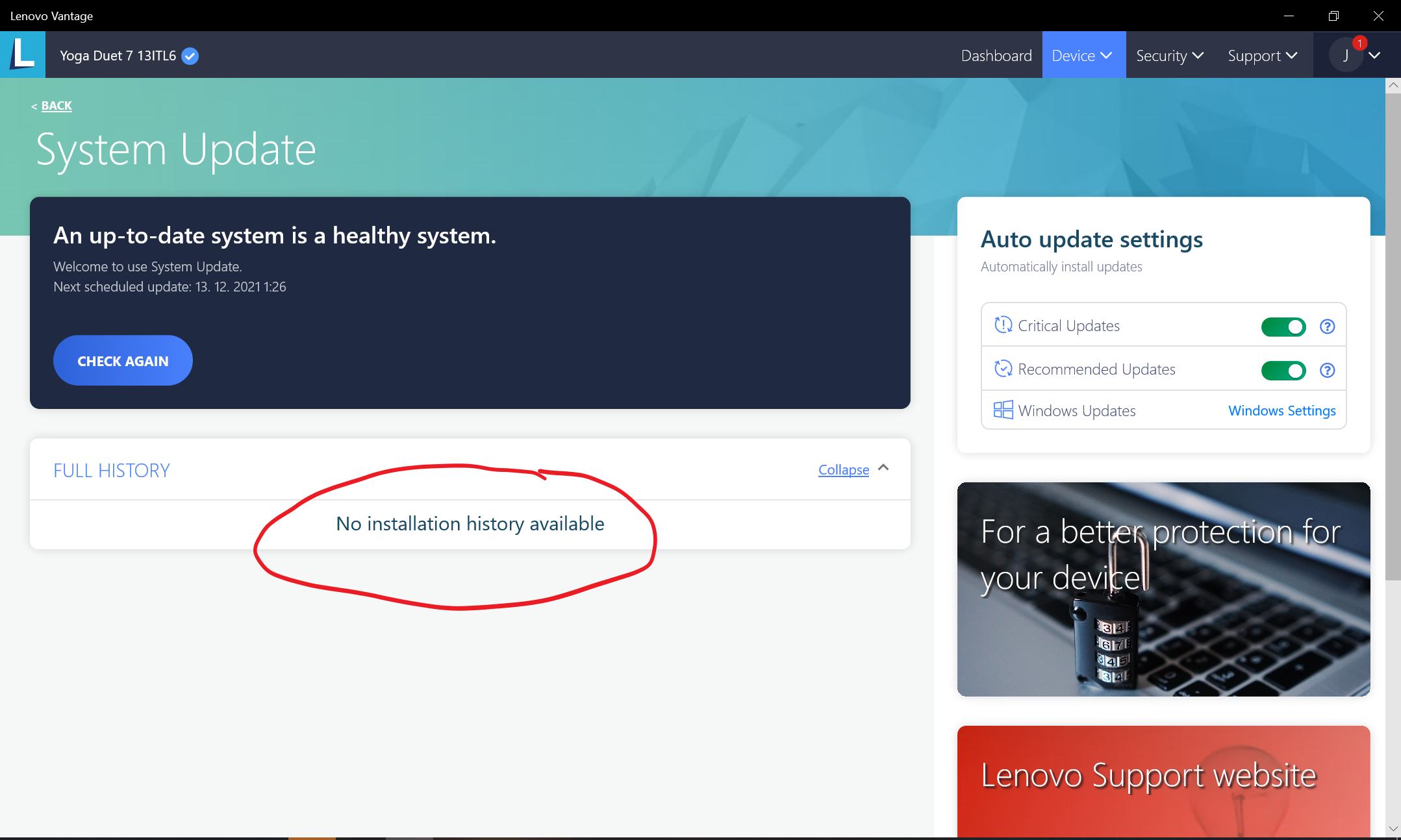Expand the Support dropdown menu
This screenshot has width=1401, height=840.
click(1263, 55)
